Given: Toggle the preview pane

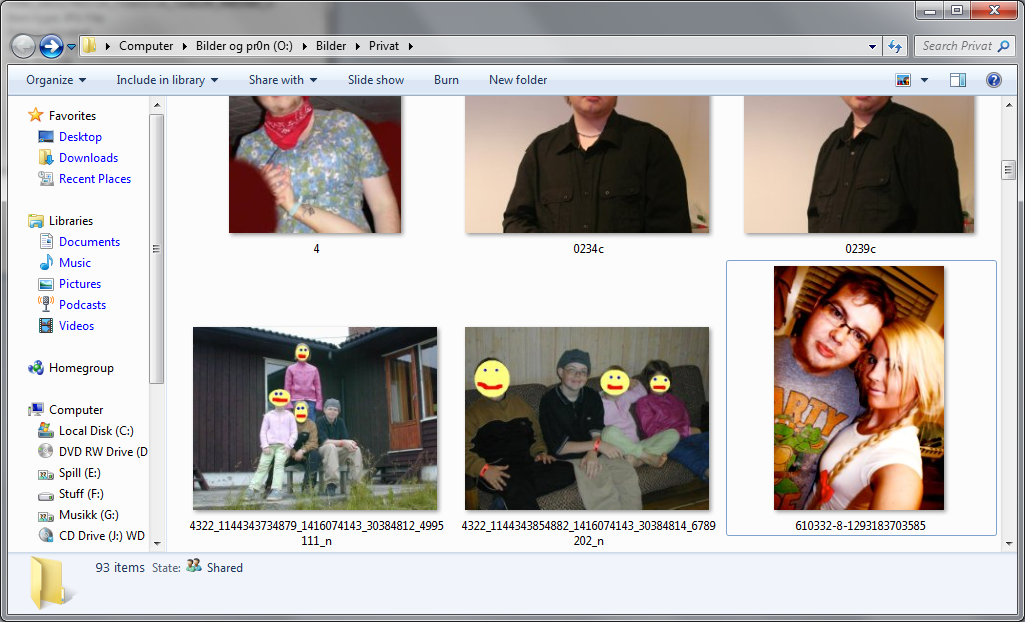Looking at the screenshot, I should (958, 80).
